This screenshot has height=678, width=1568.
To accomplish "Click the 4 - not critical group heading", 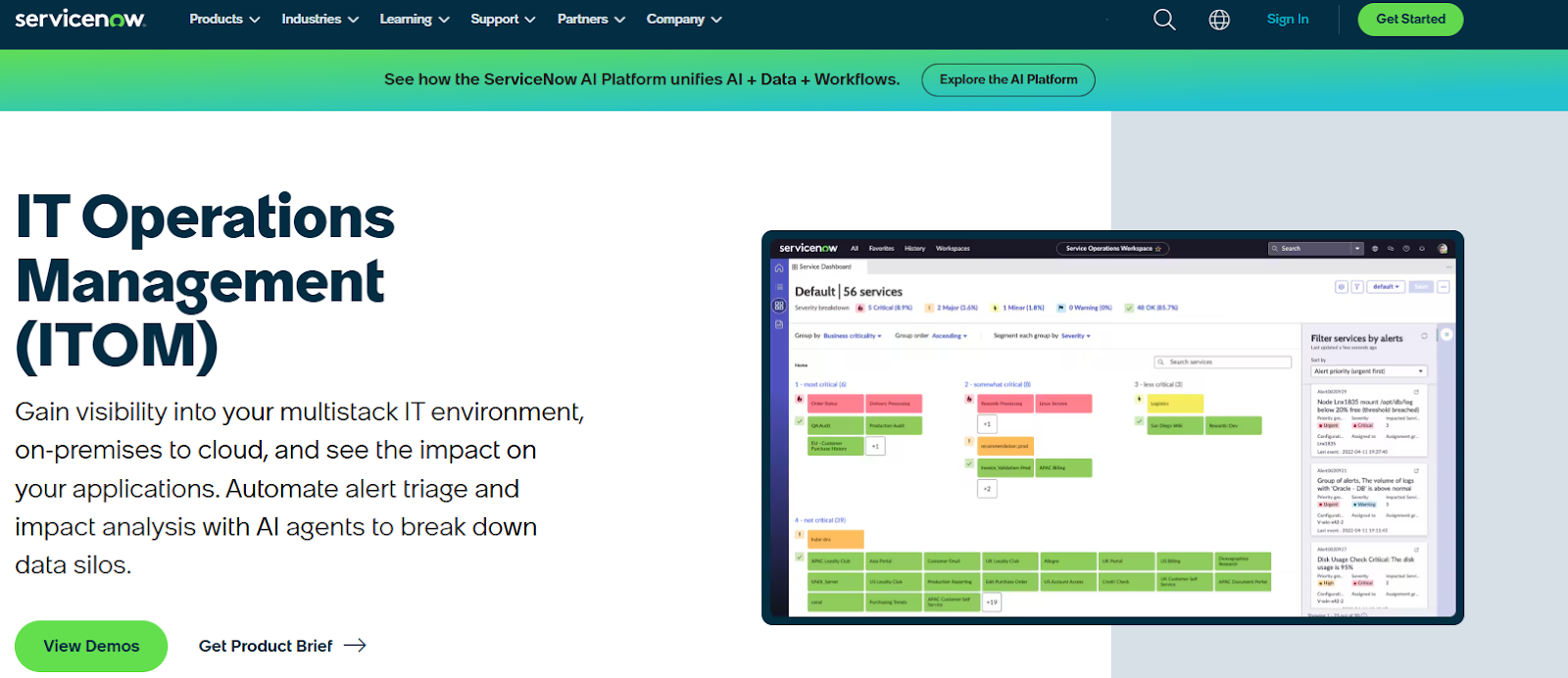I will pos(820,520).
